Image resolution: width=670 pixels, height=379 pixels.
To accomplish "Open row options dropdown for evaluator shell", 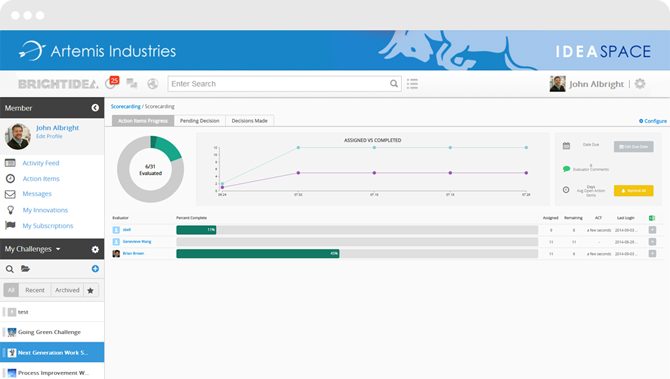I will 652,230.
